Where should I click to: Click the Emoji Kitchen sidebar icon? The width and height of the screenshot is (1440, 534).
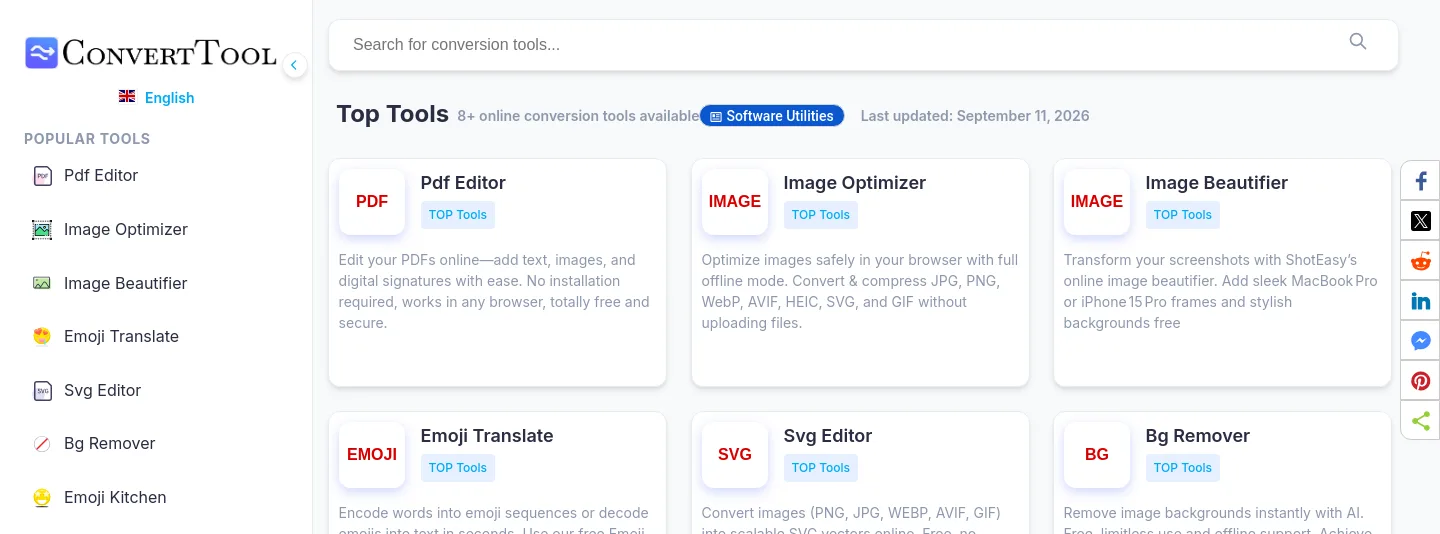click(x=42, y=498)
